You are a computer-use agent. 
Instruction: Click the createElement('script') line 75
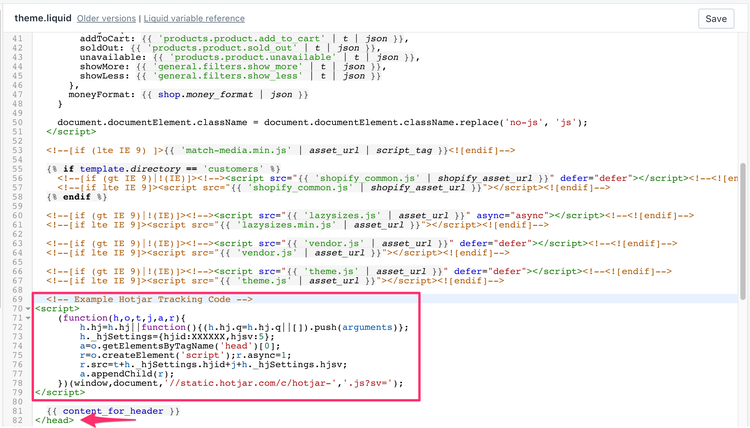[x=185, y=355]
